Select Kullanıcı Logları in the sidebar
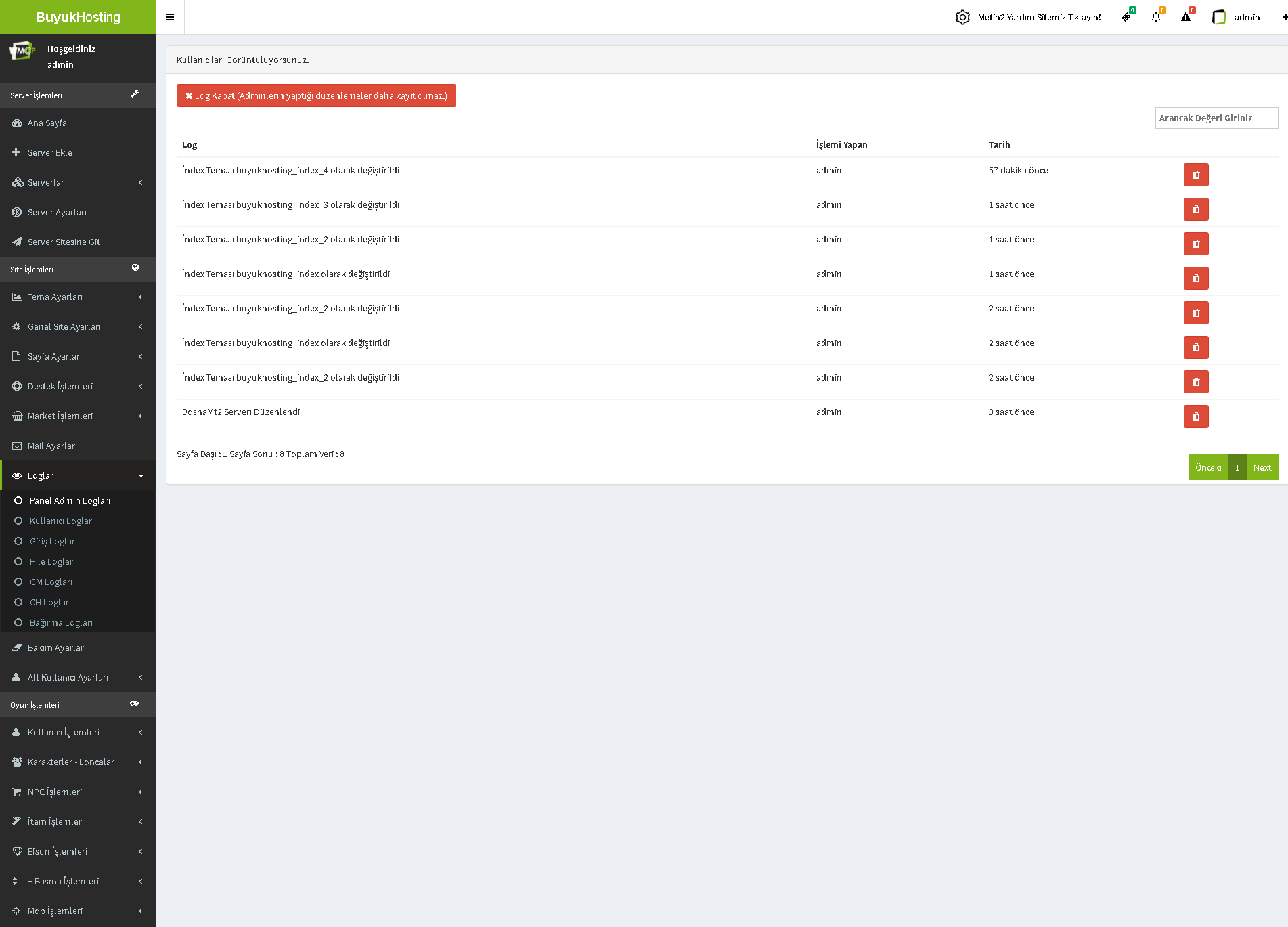Viewport: 1288px width, 927px height. (x=62, y=521)
